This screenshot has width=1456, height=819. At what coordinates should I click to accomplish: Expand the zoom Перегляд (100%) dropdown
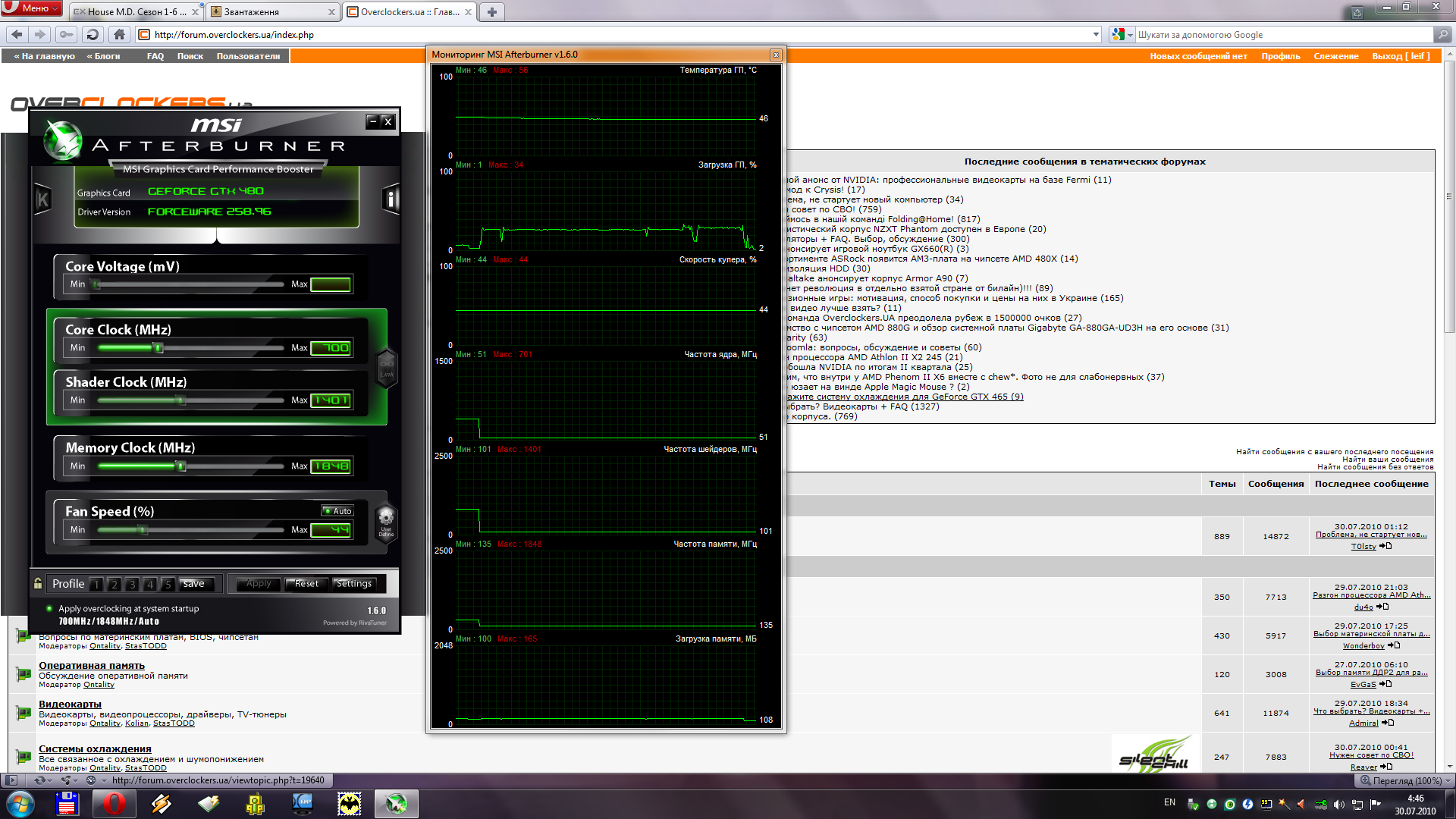tap(1448, 780)
